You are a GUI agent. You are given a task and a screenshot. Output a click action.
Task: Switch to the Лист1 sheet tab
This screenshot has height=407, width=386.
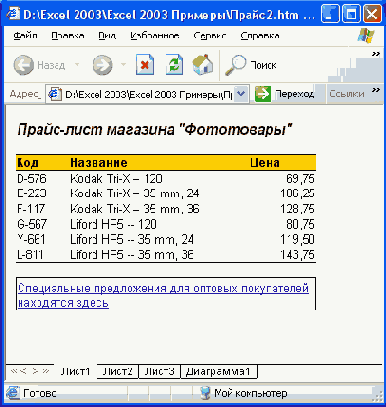point(75,371)
